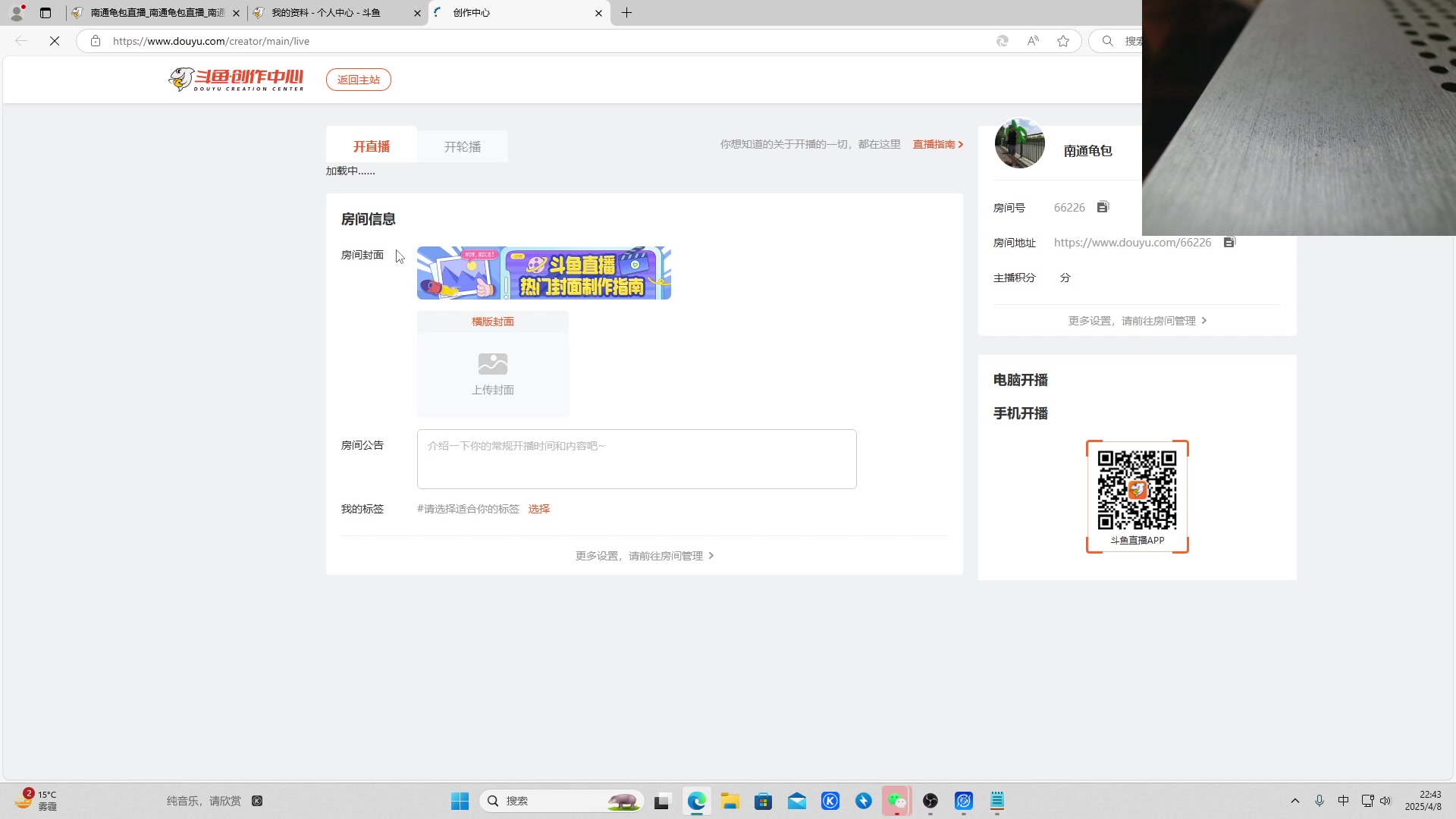Click the 电脑开播 heading
Screen dimensions: 1456x819
(x=1021, y=380)
